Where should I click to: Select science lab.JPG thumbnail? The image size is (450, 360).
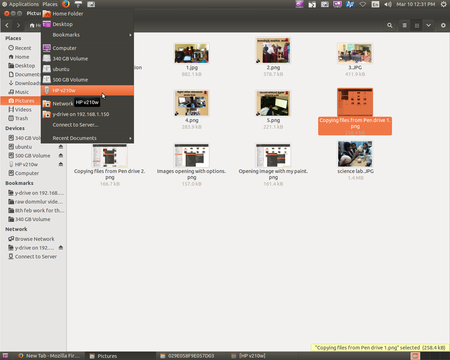click(x=355, y=154)
